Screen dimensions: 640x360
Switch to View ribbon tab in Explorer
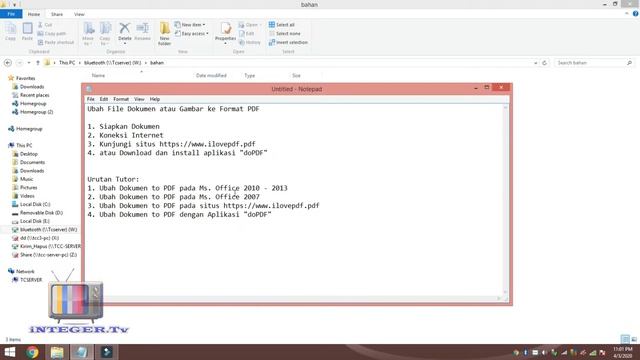[79, 14]
